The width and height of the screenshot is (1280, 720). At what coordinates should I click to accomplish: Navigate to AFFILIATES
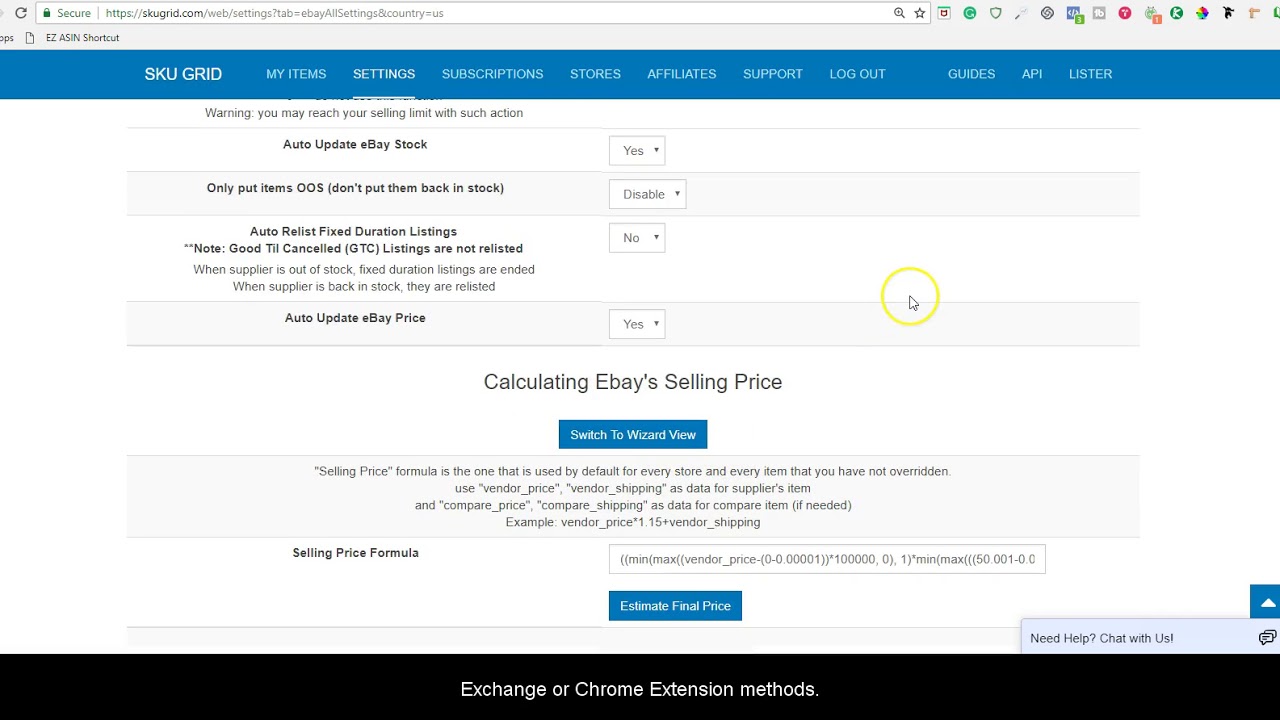[x=682, y=74]
